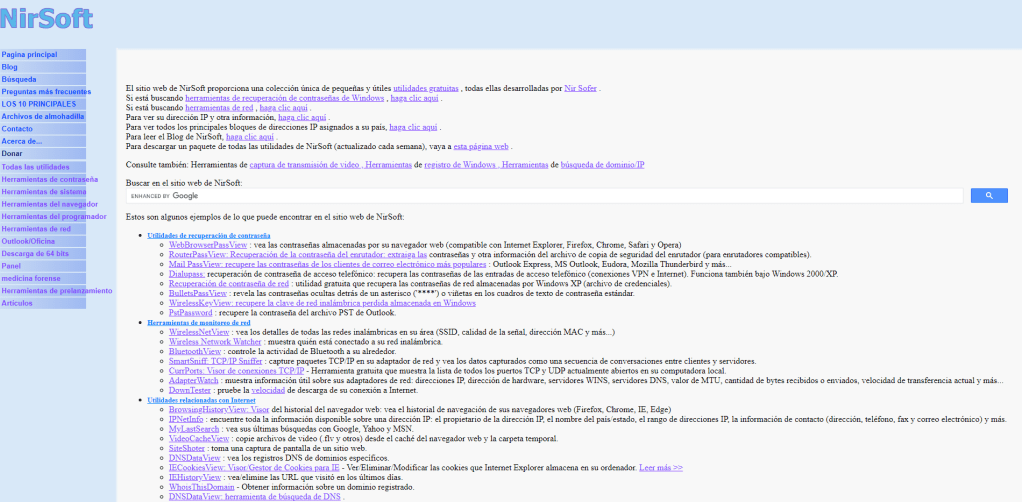1022x502 pixels.
Task: Open the WirelessNetView link
Action: (199, 332)
